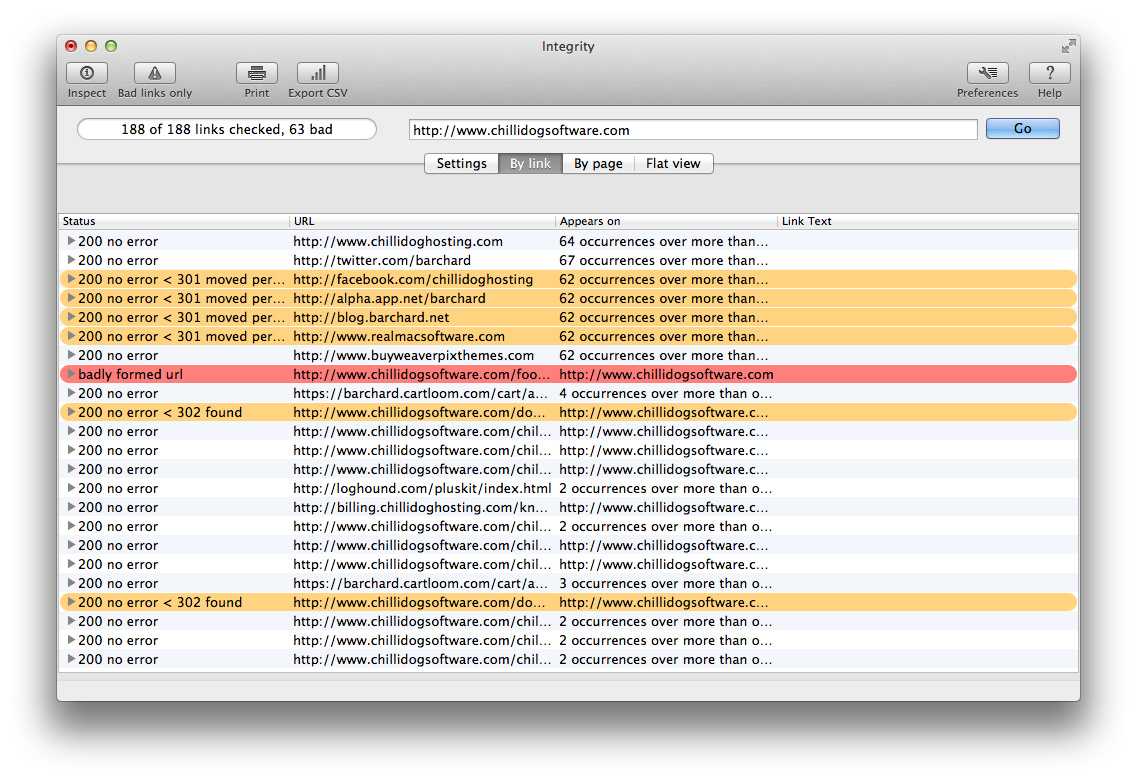This screenshot has height=780, width=1137.
Task: Open the Help button
Action: (x=1049, y=73)
